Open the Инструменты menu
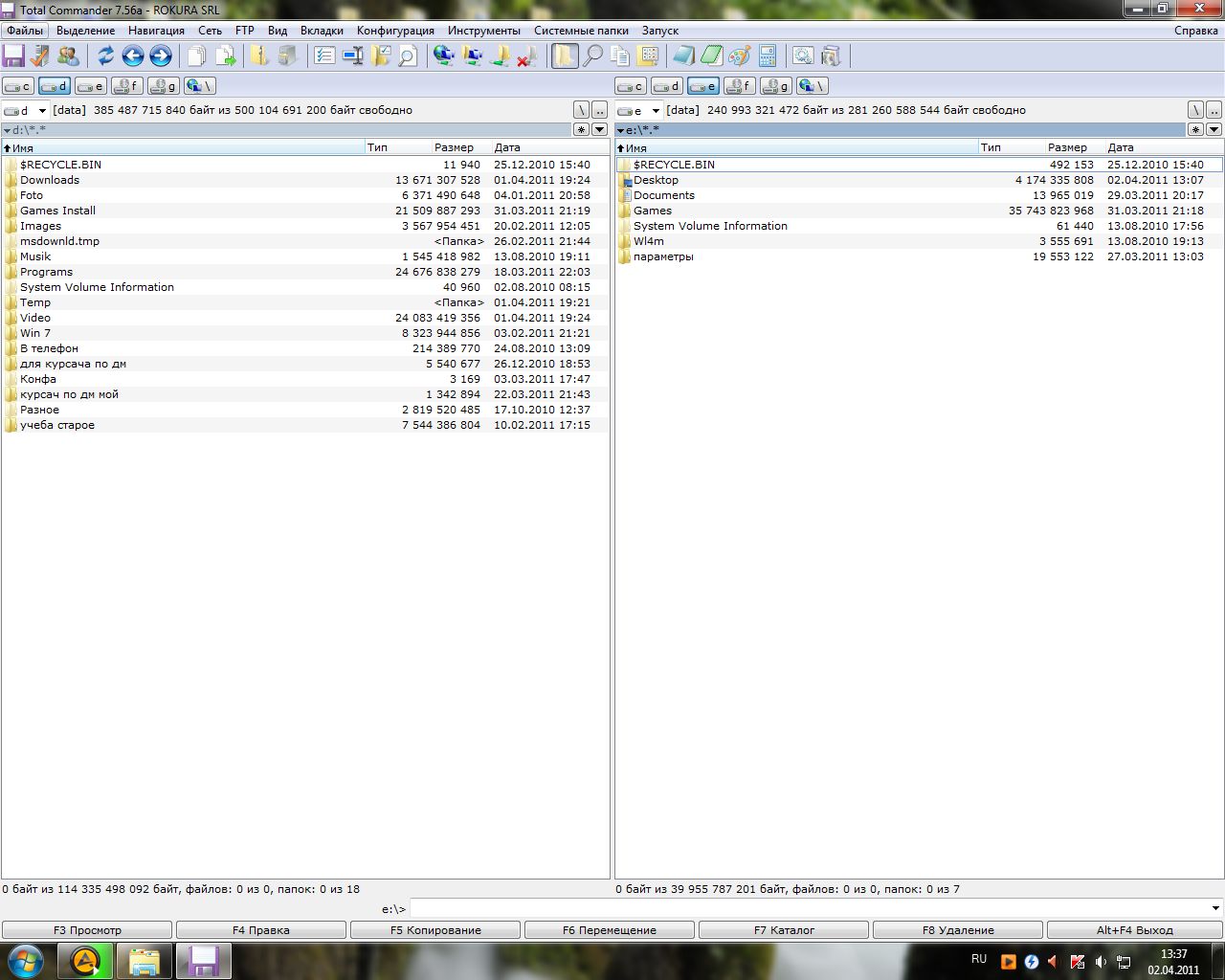1225x980 pixels. pyautogui.click(x=484, y=31)
